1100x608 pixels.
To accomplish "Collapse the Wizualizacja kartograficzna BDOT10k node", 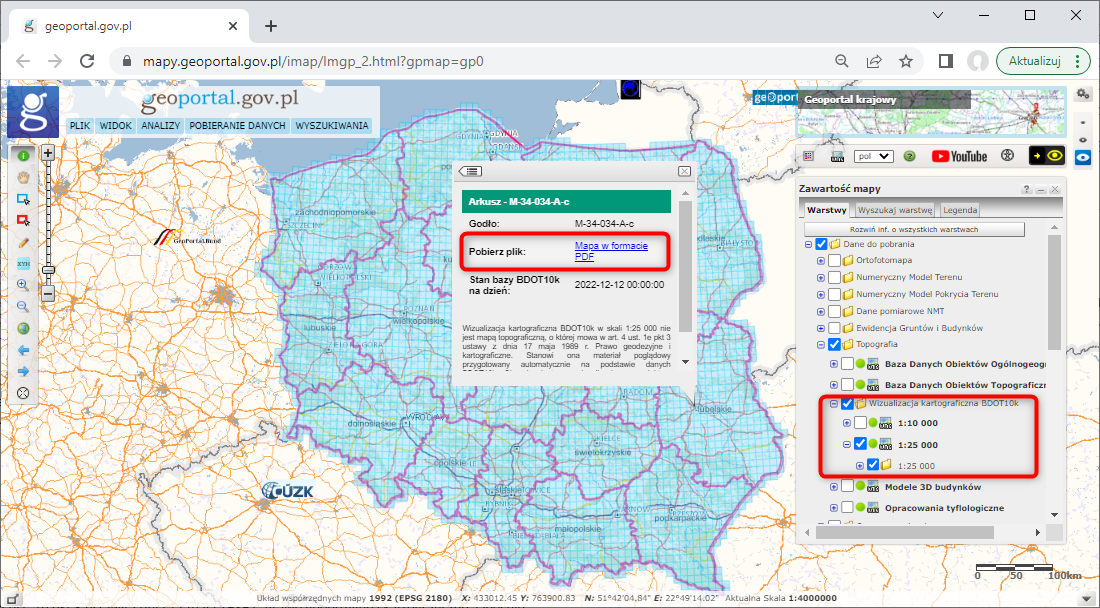I will pyautogui.click(x=836, y=402).
